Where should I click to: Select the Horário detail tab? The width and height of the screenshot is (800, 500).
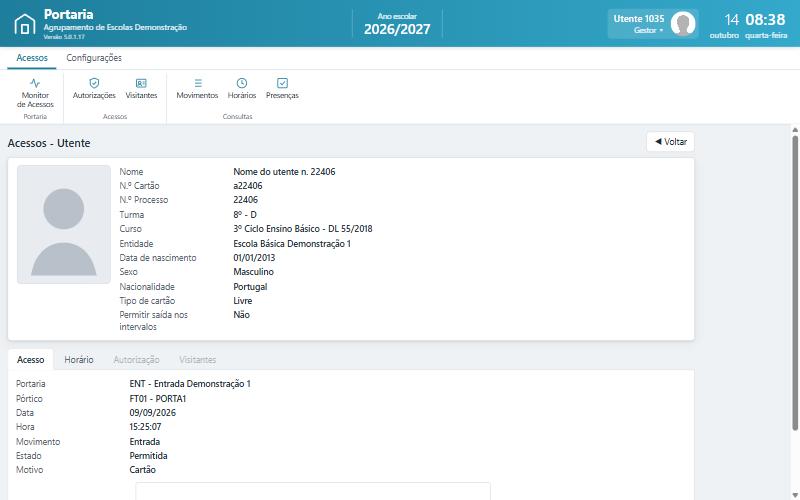[x=79, y=360]
